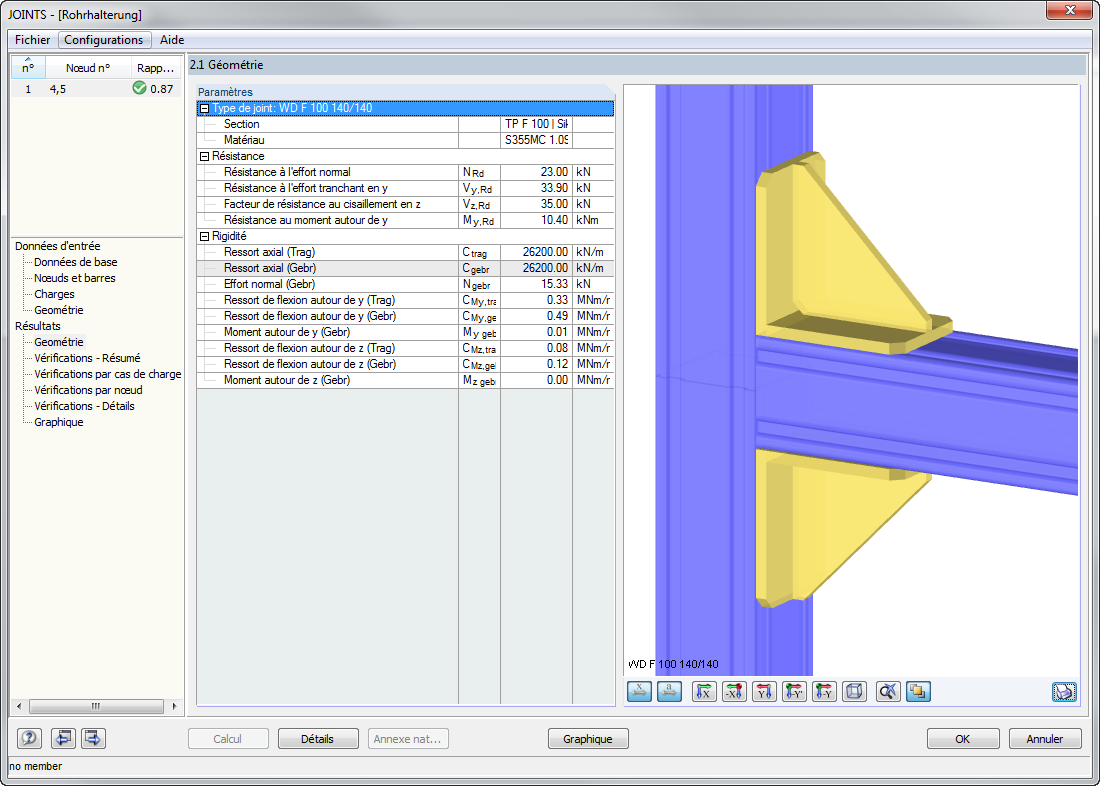Select 'Données de base' in the tree
The height and width of the screenshot is (786, 1100).
tap(76, 262)
